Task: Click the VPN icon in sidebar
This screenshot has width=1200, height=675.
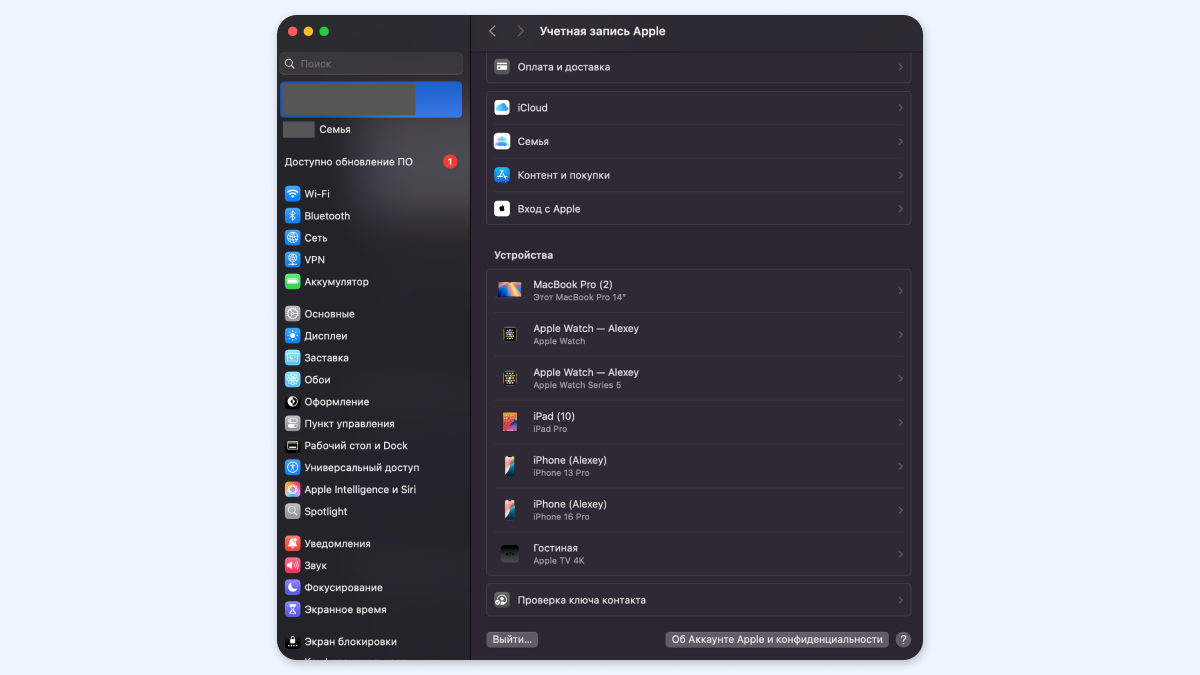Action: pyautogui.click(x=292, y=260)
